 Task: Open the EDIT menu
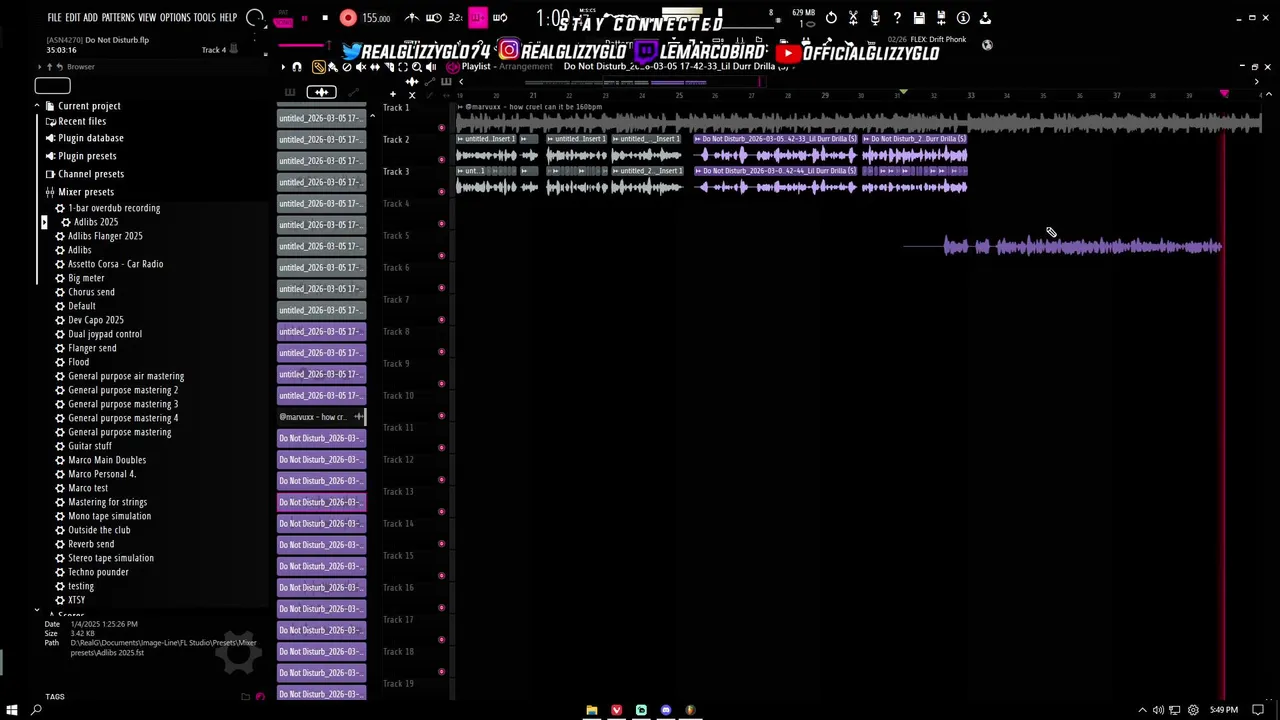73,18
